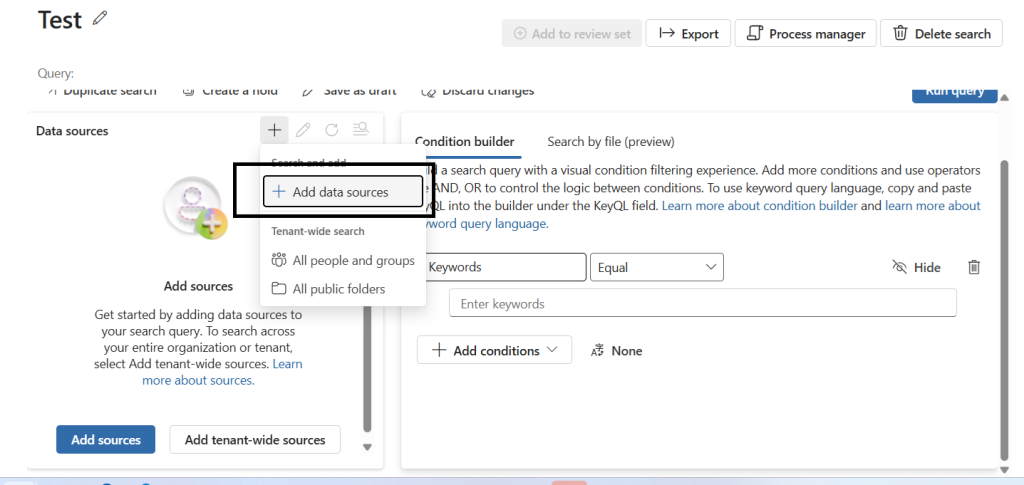
Task: Click the Add sources illustration icon
Action: pyautogui.click(x=195, y=209)
